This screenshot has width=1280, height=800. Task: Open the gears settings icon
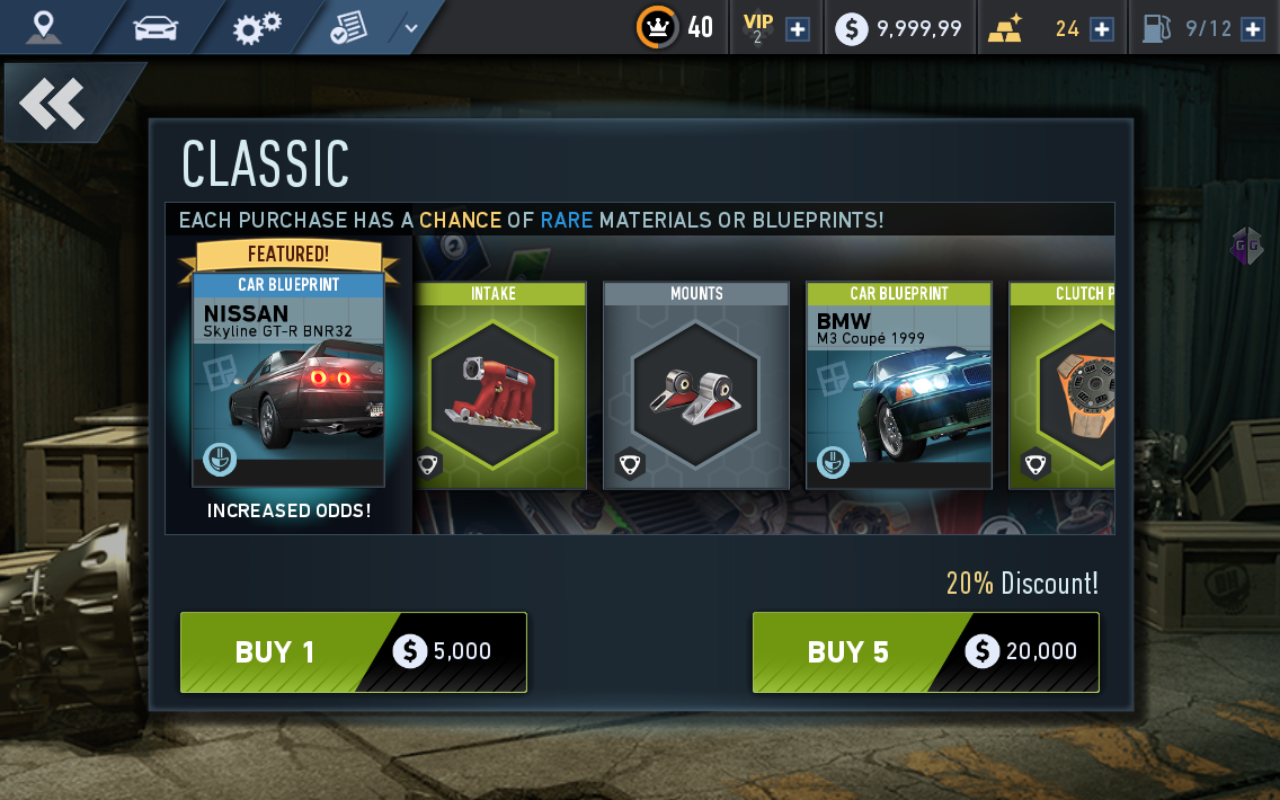click(x=257, y=28)
